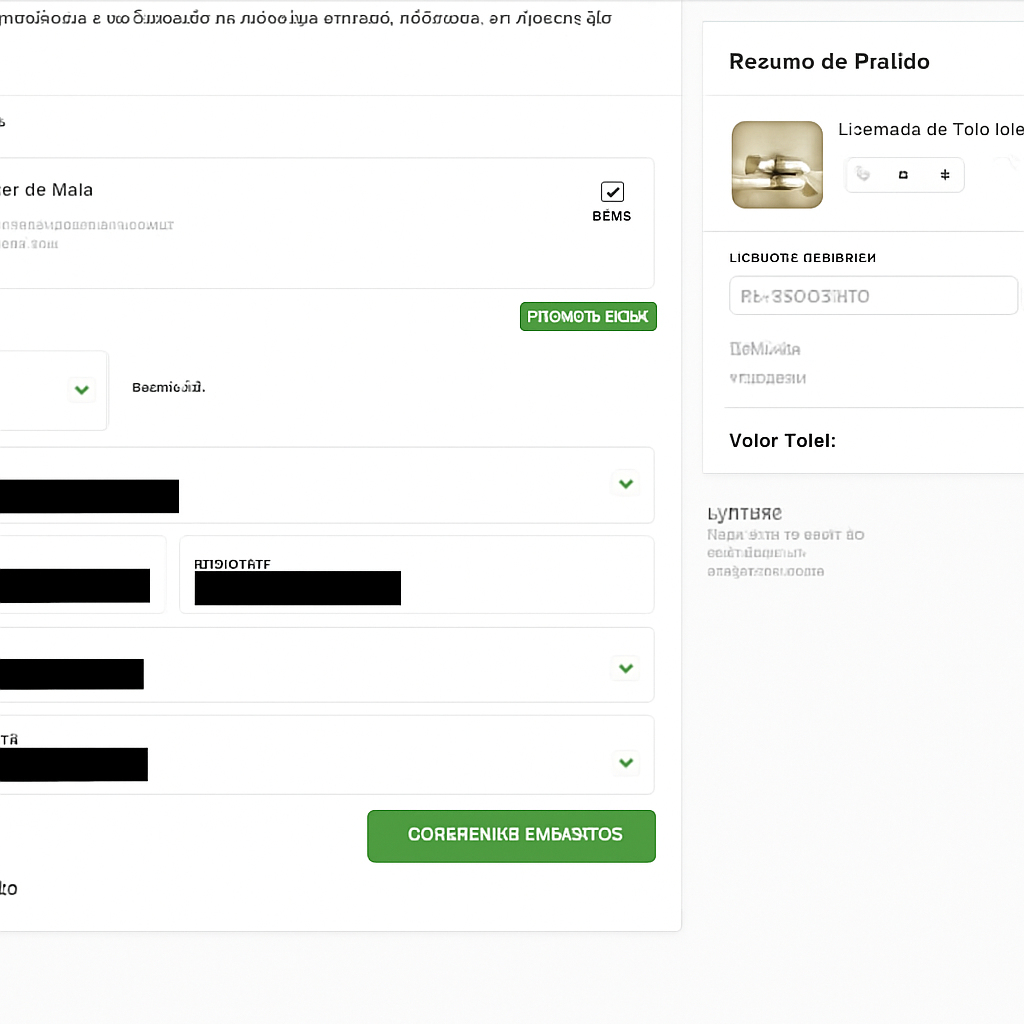Select the product thumbnail in Rezumo de Pralido

tap(777, 164)
